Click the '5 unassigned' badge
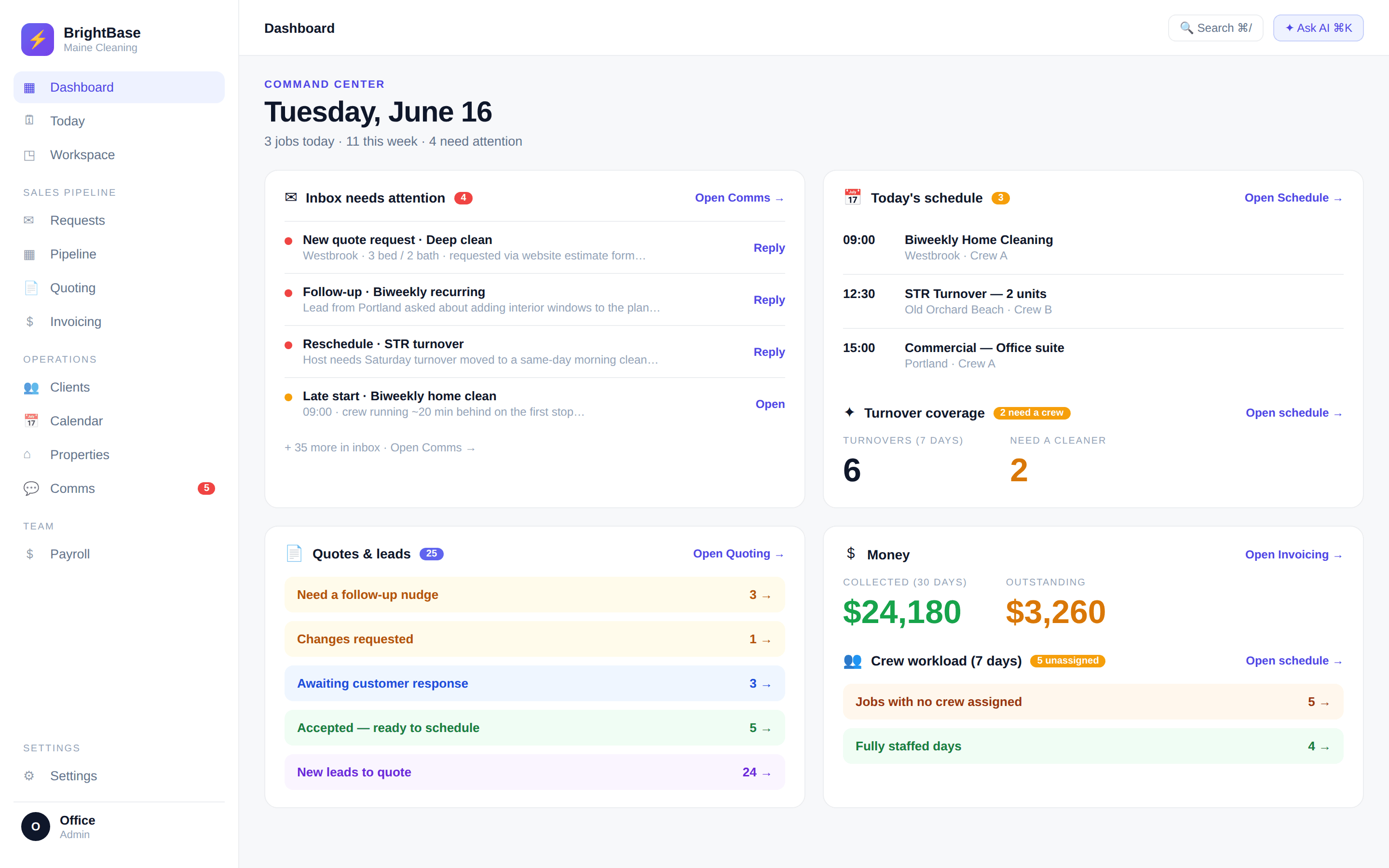The width and height of the screenshot is (1389, 868). [x=1068, y=661]
